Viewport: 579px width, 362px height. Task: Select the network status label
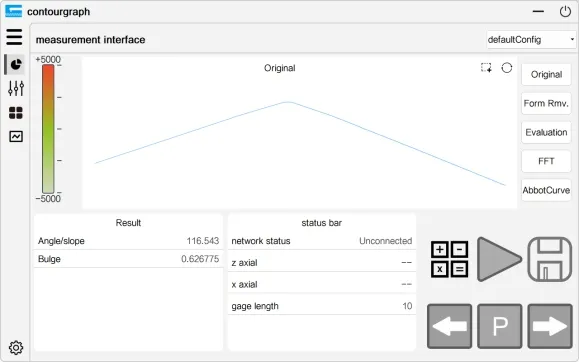[261, 241]
